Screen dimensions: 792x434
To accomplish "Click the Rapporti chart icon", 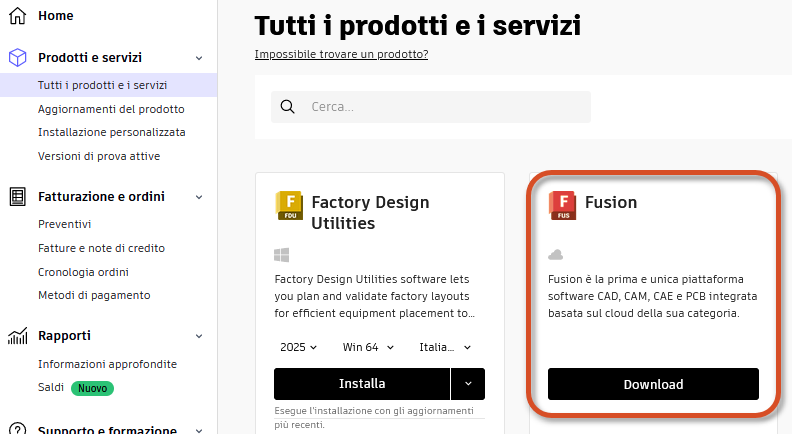I will click(x=18, y=336).
